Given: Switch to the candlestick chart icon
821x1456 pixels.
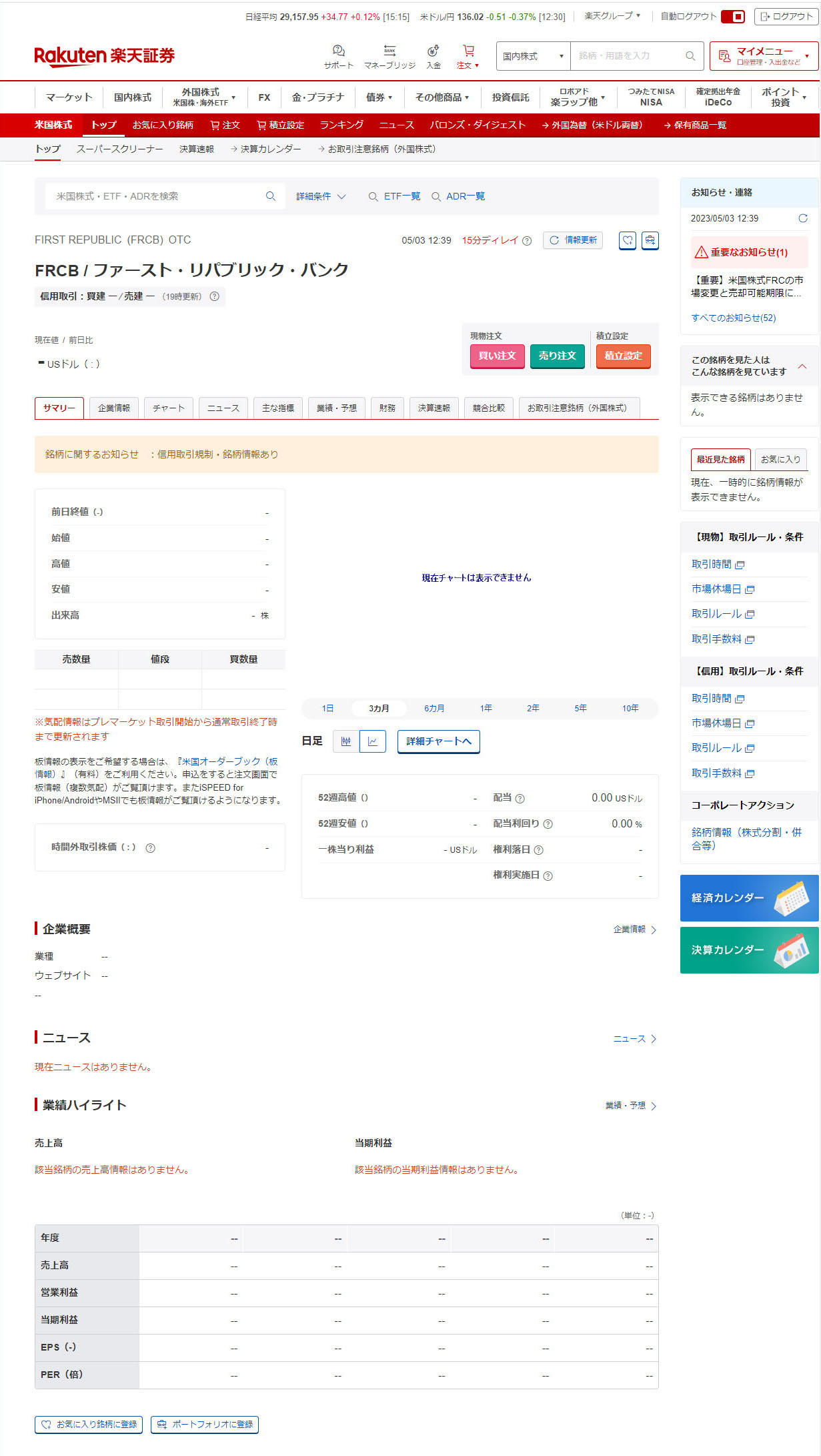Looking at the screenshot, I should coord(346,741).
